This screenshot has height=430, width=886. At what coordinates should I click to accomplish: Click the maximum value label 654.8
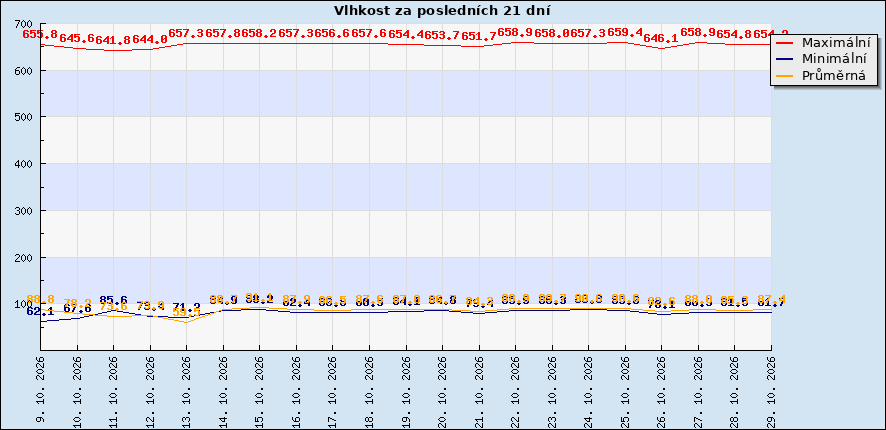tap(735, 34)
